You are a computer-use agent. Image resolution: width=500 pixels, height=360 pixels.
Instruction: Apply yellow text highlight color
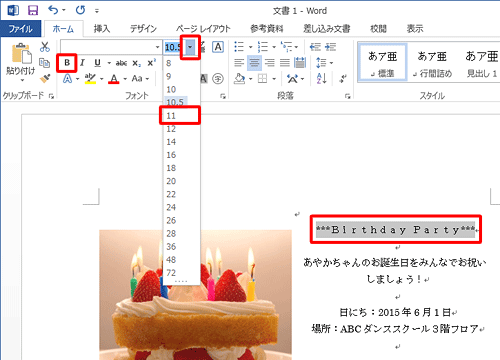click(x=90, y=79)
